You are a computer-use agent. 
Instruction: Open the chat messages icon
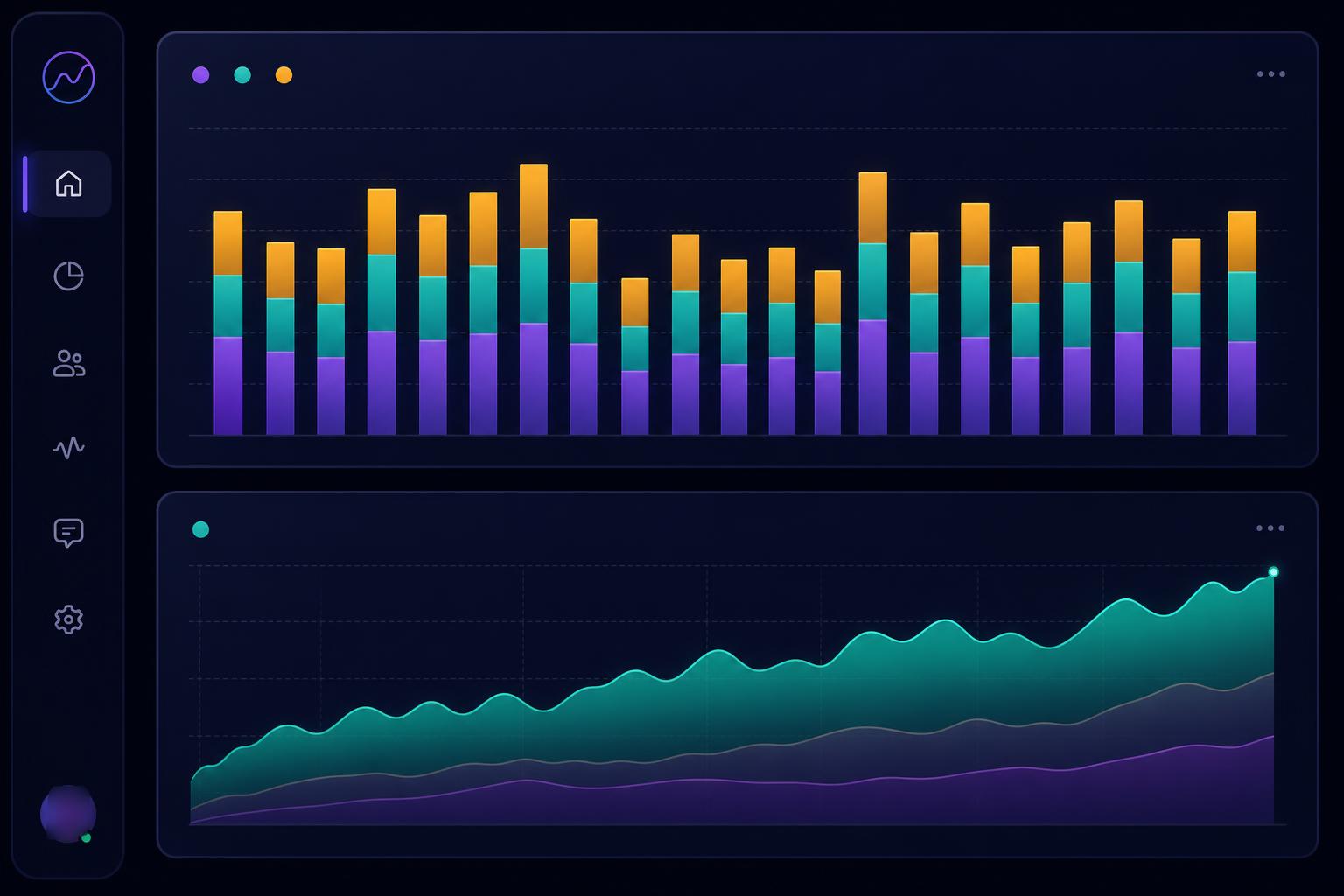tap(68, 533)
